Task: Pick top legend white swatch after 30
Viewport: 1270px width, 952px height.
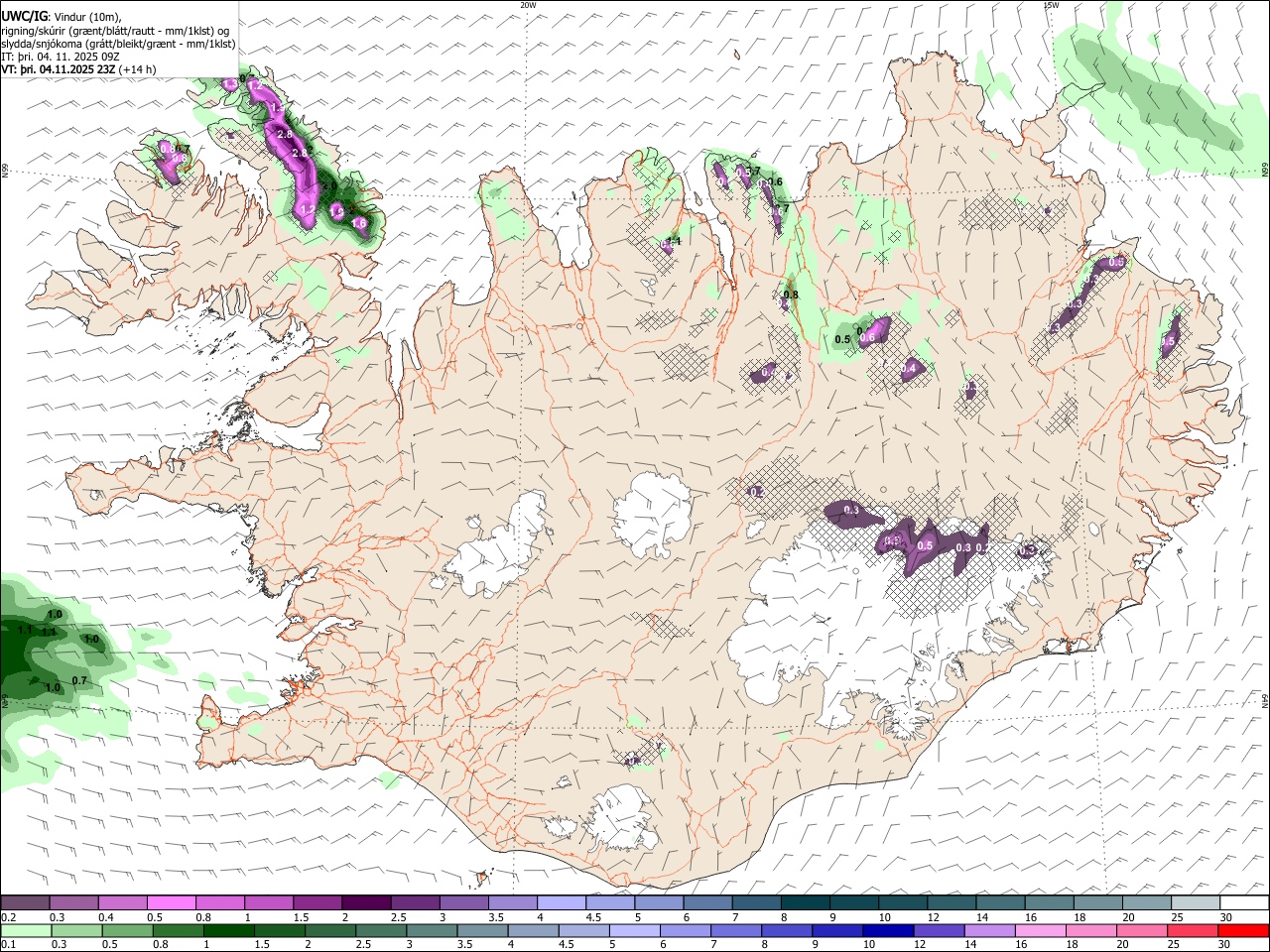Action: pyautogui.click(x=1245, y=902)
